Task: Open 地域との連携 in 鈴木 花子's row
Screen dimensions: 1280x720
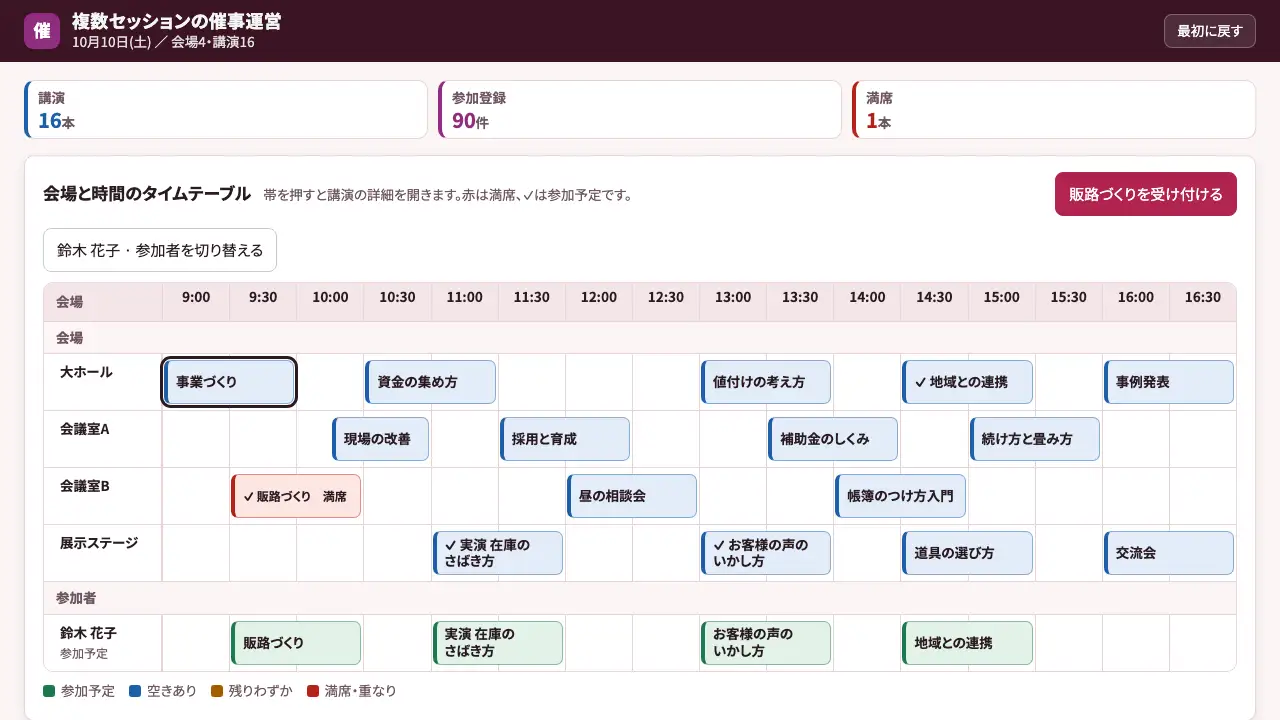Action: (x=967, y=643)
